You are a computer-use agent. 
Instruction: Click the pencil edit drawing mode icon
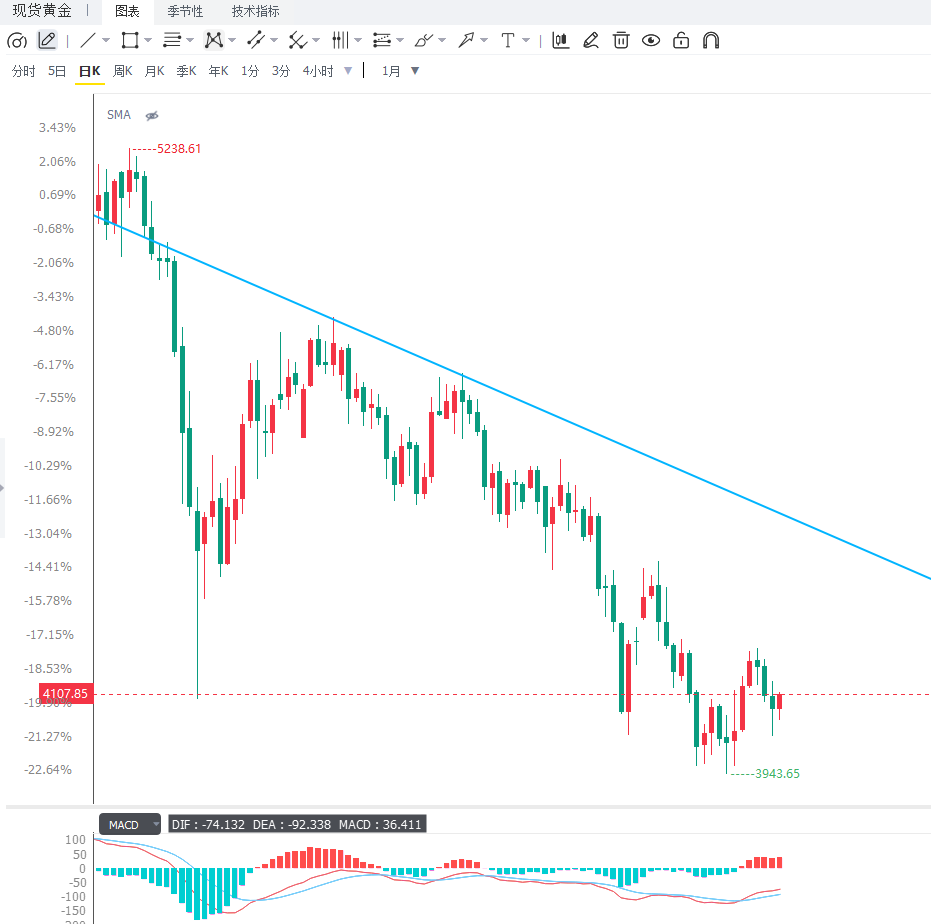pyautogui.click(x=47, y=40)
